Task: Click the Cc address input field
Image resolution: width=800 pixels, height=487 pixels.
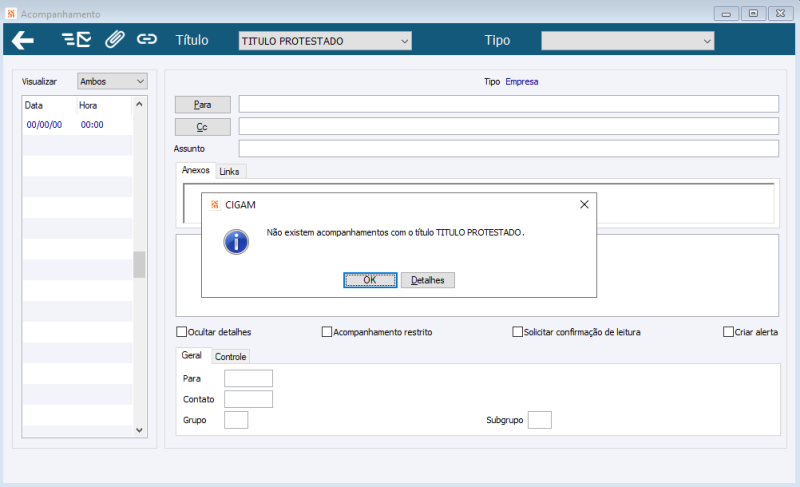Action: (x=509, y=126)
